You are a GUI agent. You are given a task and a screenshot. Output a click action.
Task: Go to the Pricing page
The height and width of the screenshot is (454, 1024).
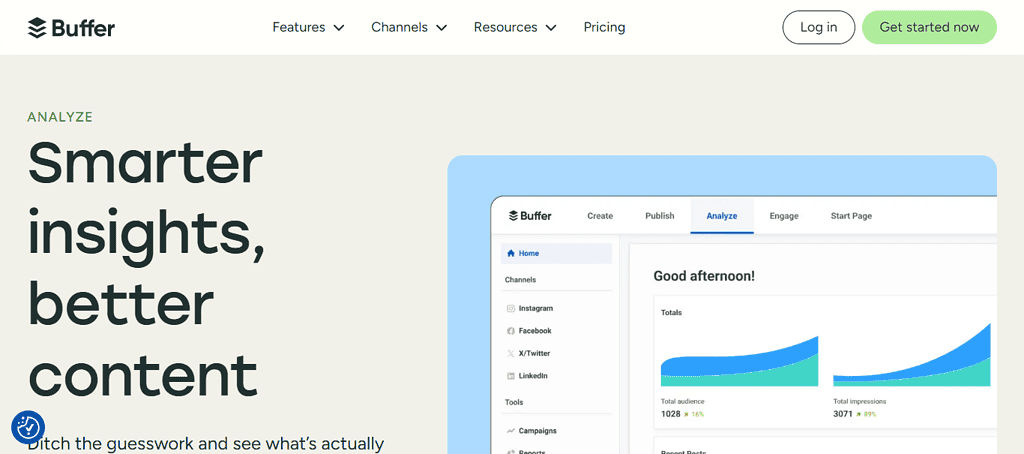click(604, 27)
